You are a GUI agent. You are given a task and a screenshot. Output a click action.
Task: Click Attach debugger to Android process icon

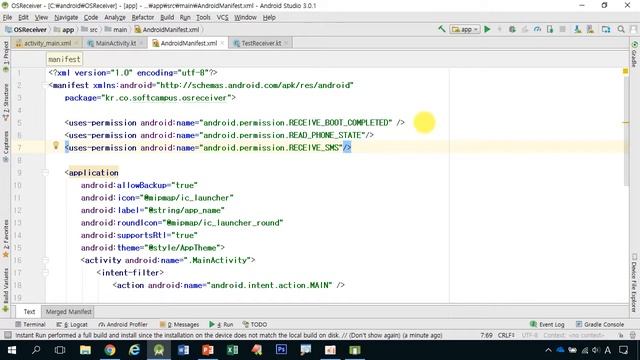(550, 29)
